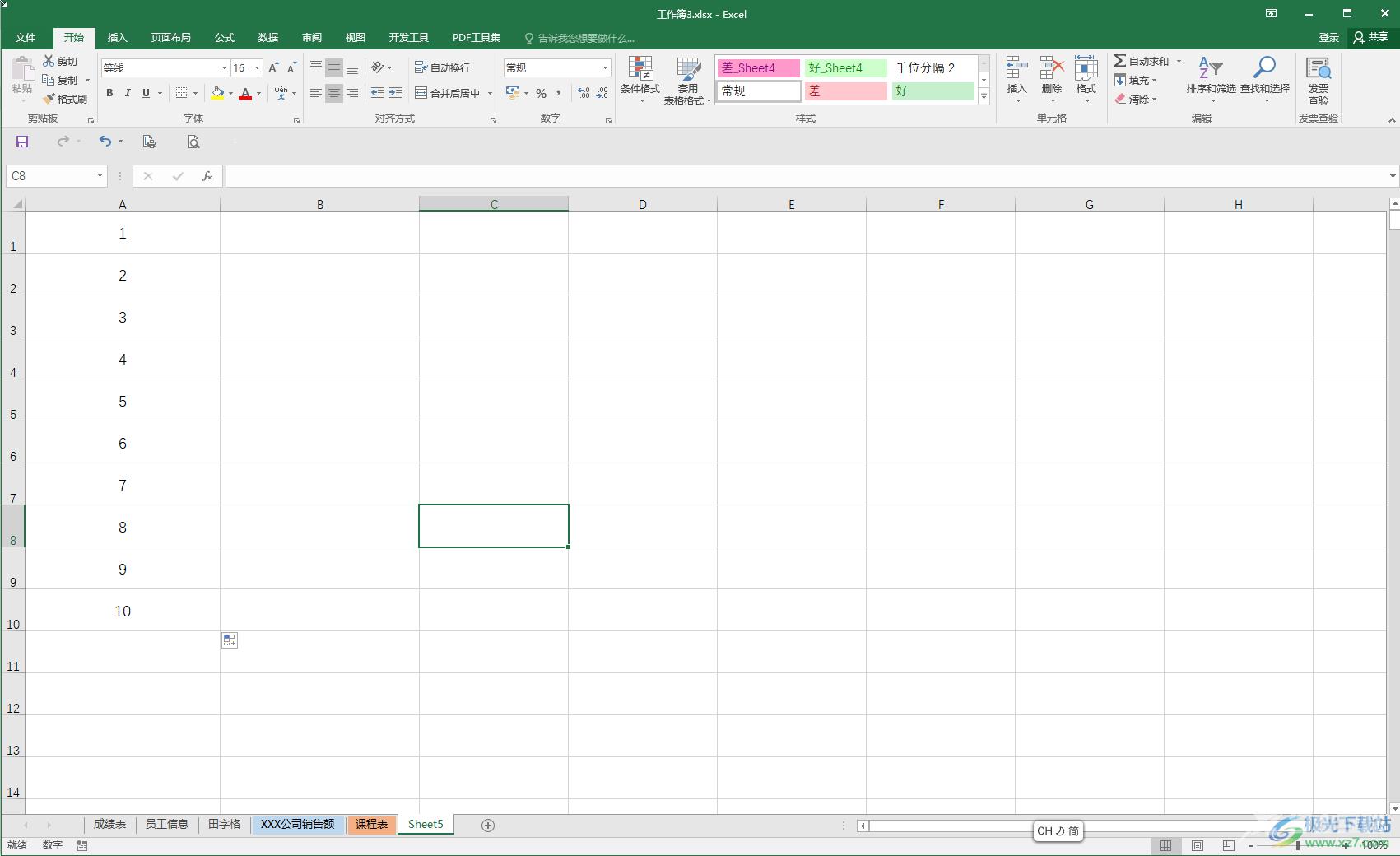Click the Auto Fill Options icon below A10

click(x=230, y=640)
